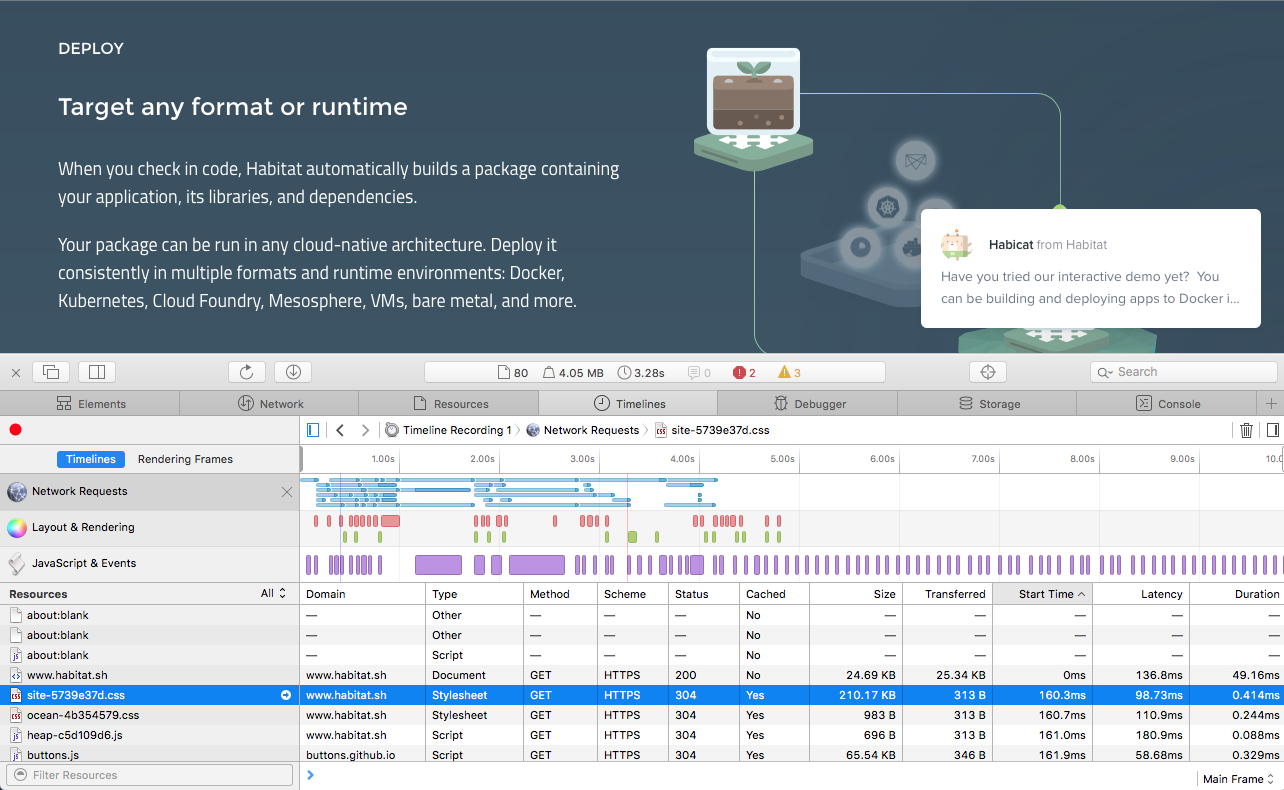
Task: Add a new inspector tab with plus
Action: point(1271,404)
